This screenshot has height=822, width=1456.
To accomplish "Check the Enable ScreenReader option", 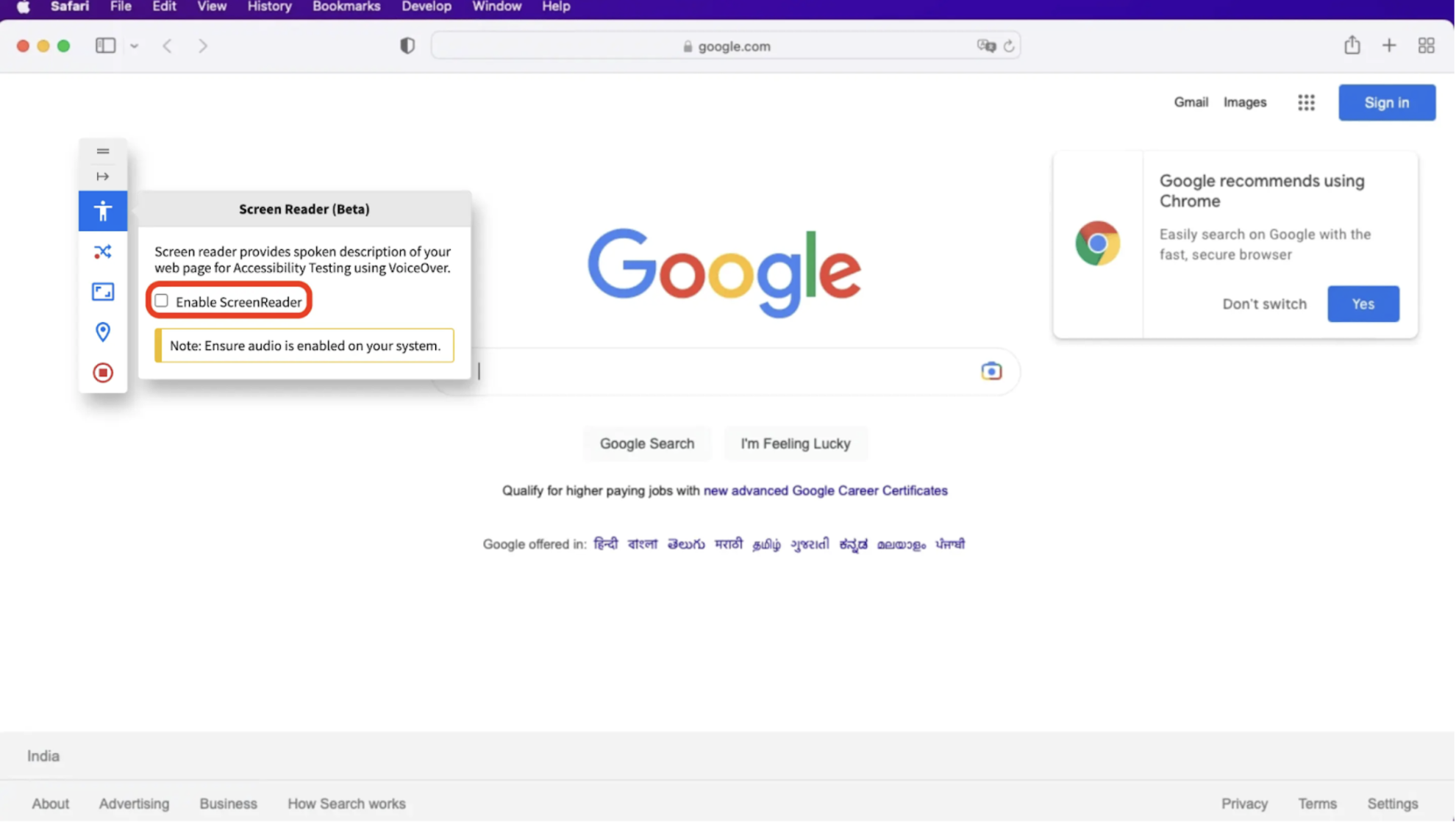I will point(161,301).
